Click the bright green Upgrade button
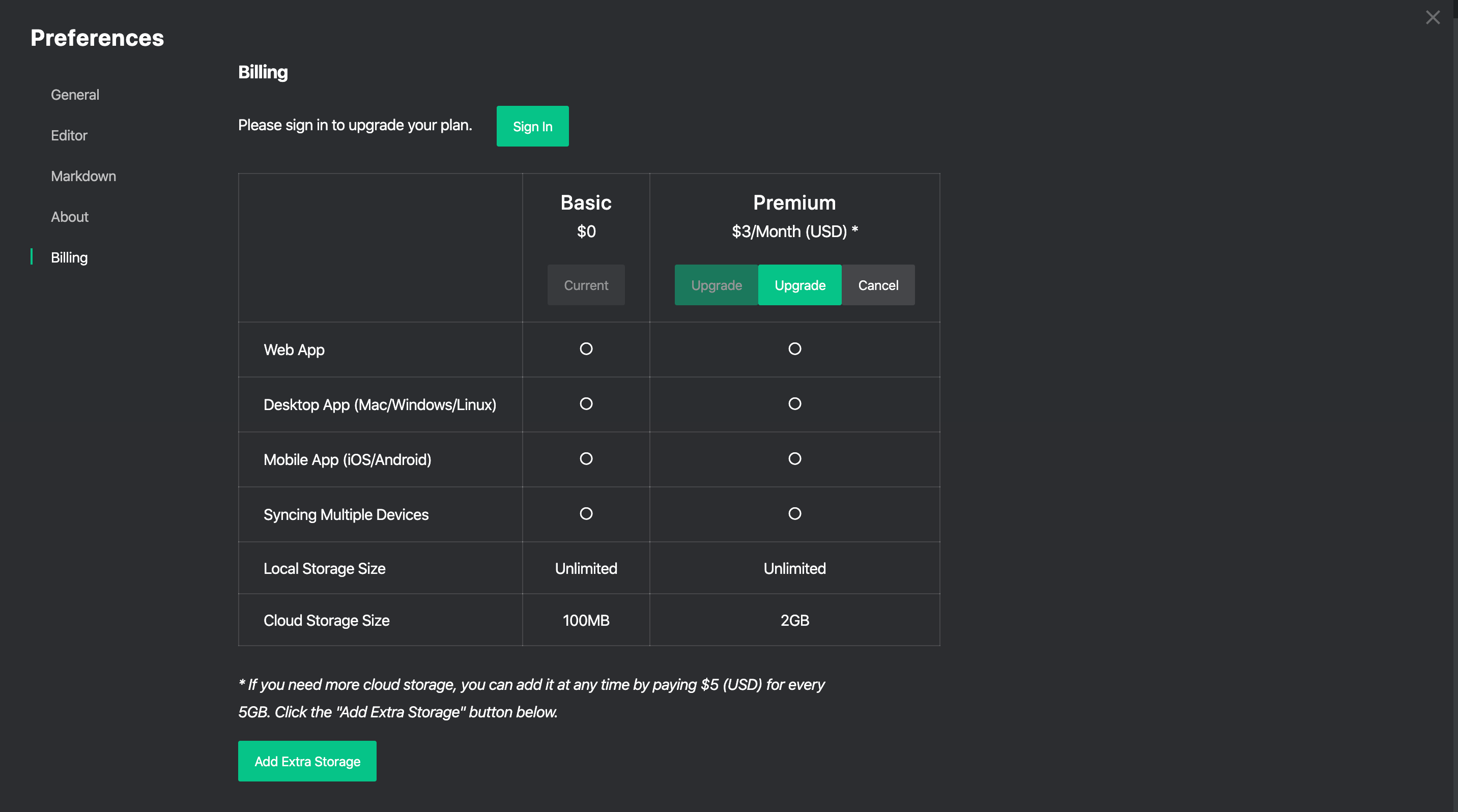The image size is (1458, 812). 799,285
